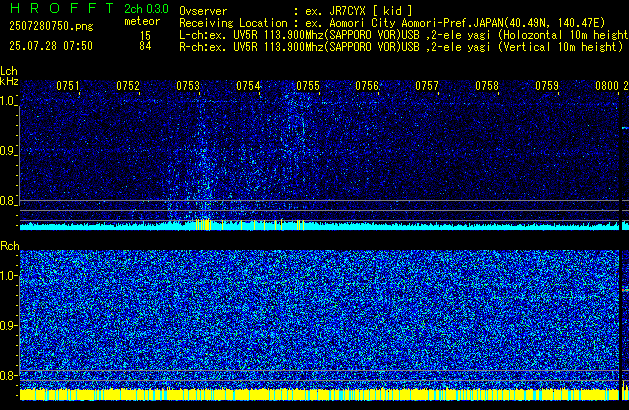Viewport: 629px width, 410px height.
Task: Click the Rch 0.8 kHz axis label
Action: click(x=8, y=375)
